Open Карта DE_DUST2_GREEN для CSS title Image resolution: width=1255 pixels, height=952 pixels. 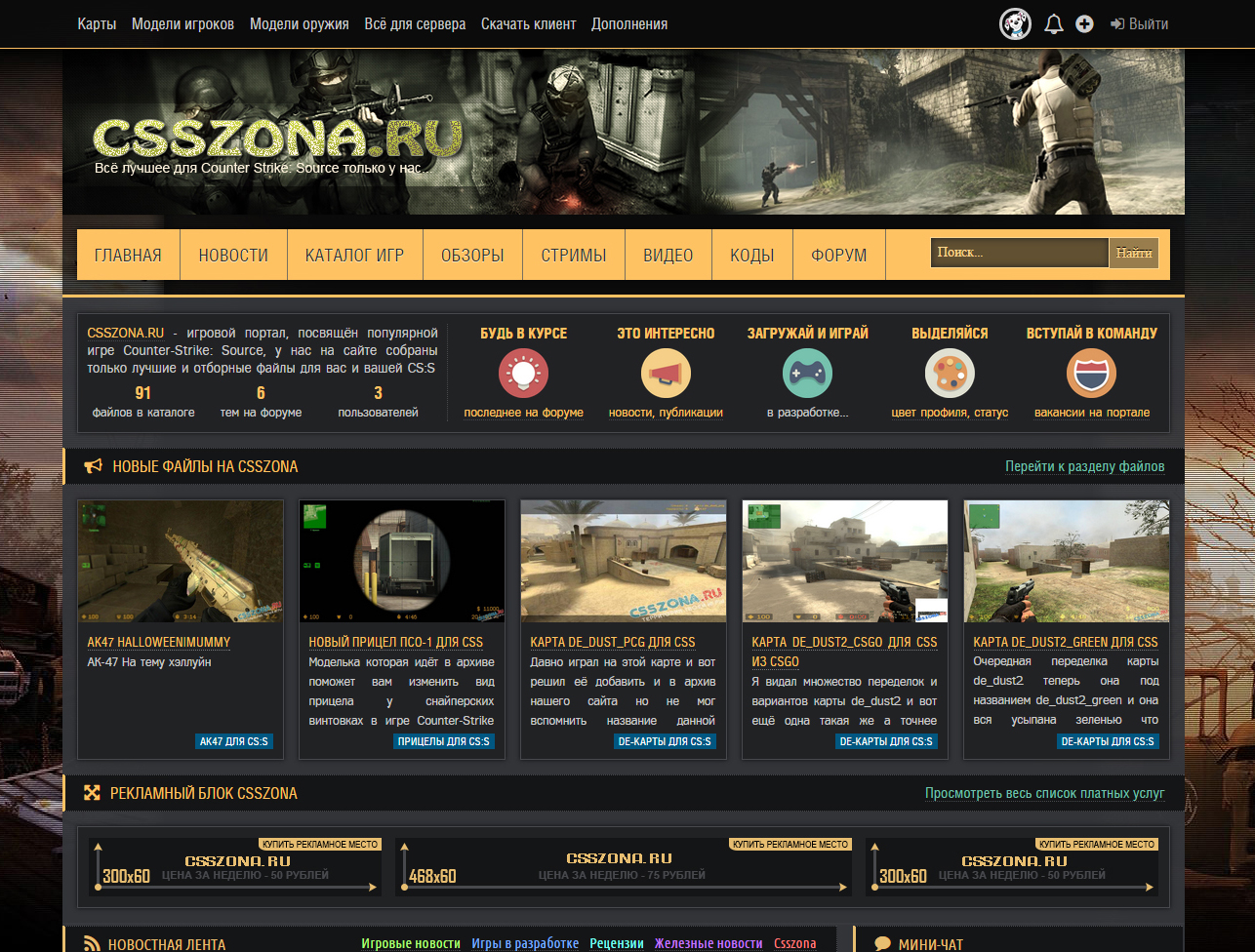pyautogui.click(x=1066, y=642)
